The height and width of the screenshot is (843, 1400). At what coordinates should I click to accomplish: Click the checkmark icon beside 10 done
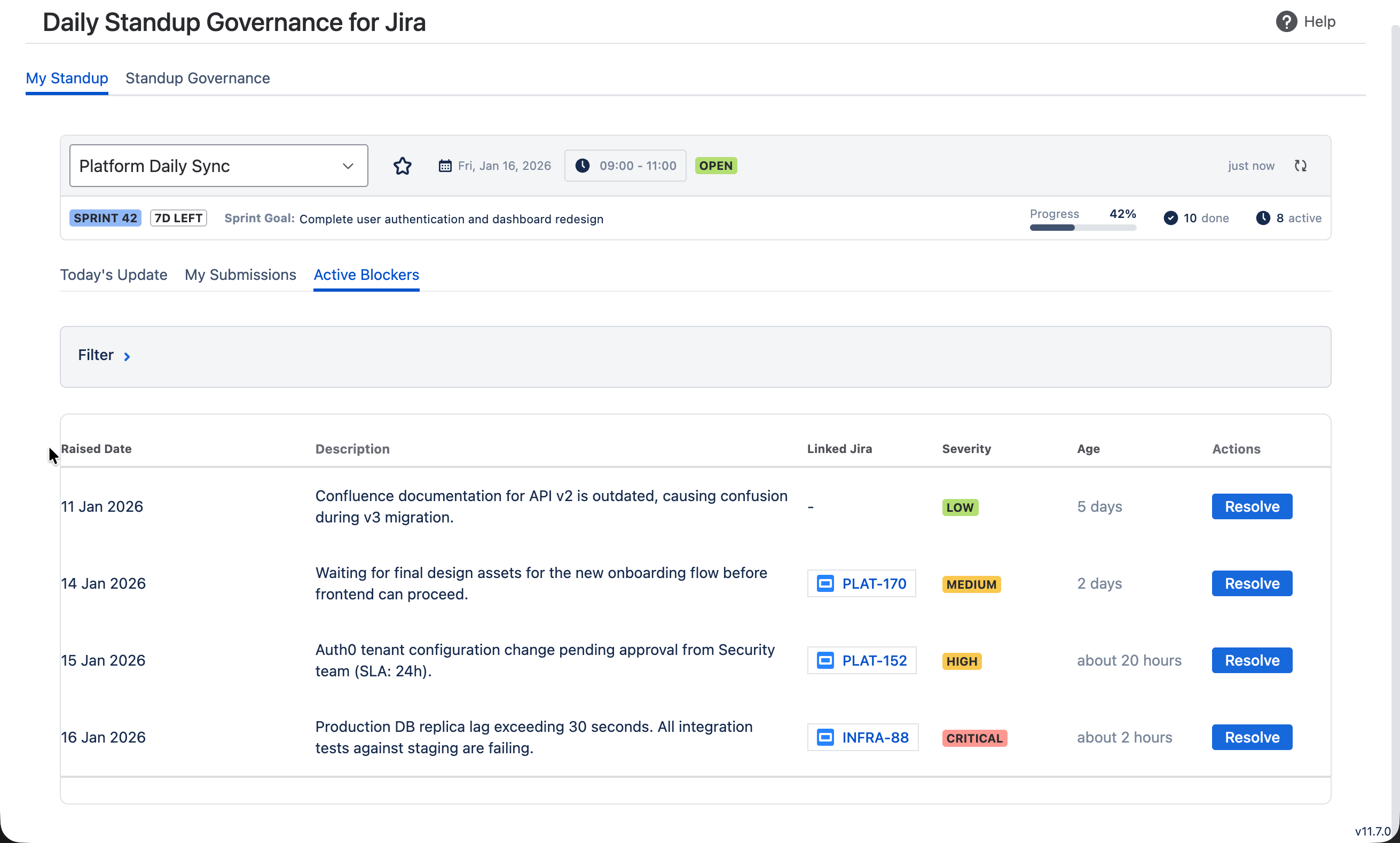(1170, 218)
